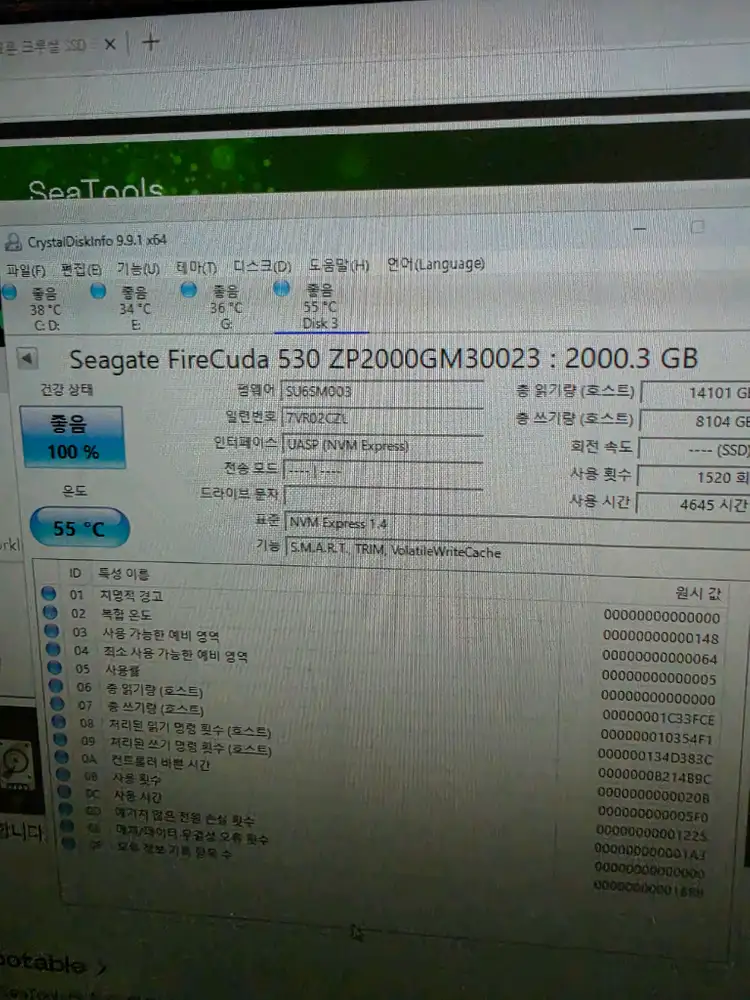Click status icon for 08 처리된 읽기 명령 횟수
The height and width of the screenshot is (1000, 750).
59,721
